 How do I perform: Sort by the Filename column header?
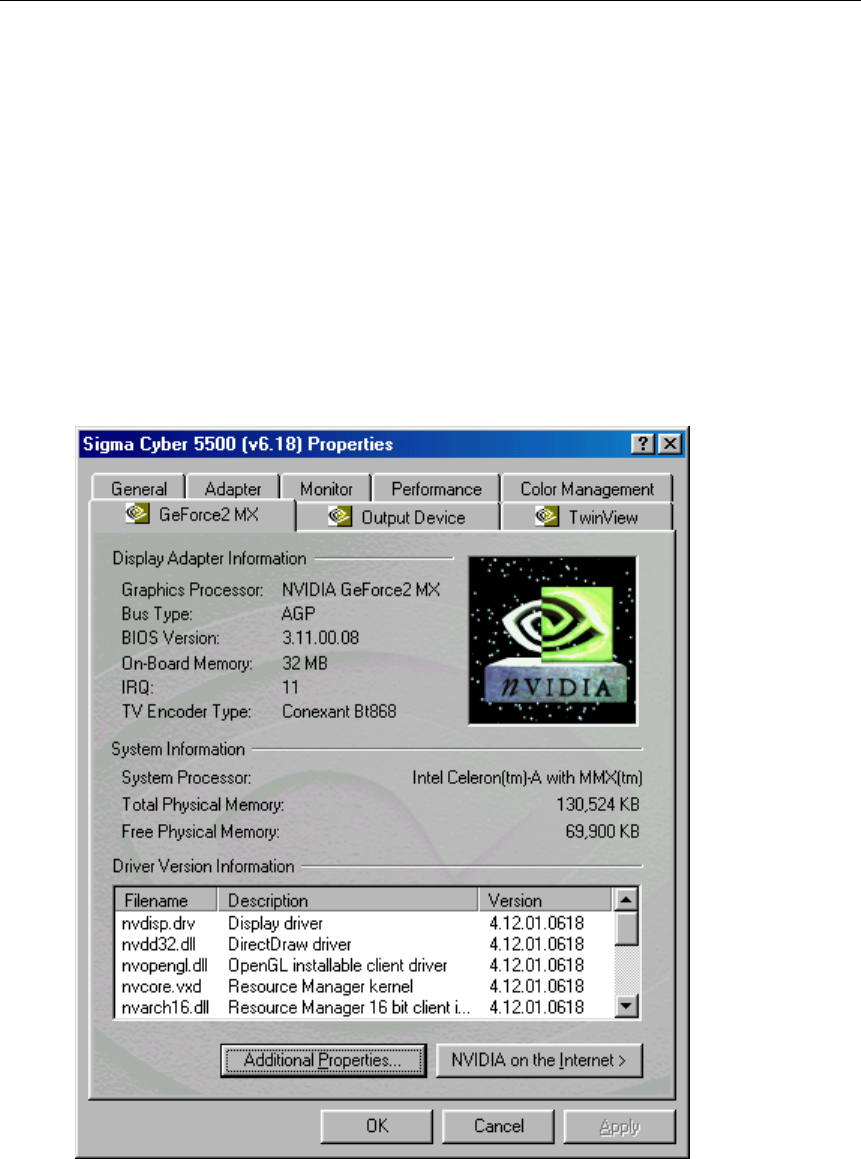[166, 900]
